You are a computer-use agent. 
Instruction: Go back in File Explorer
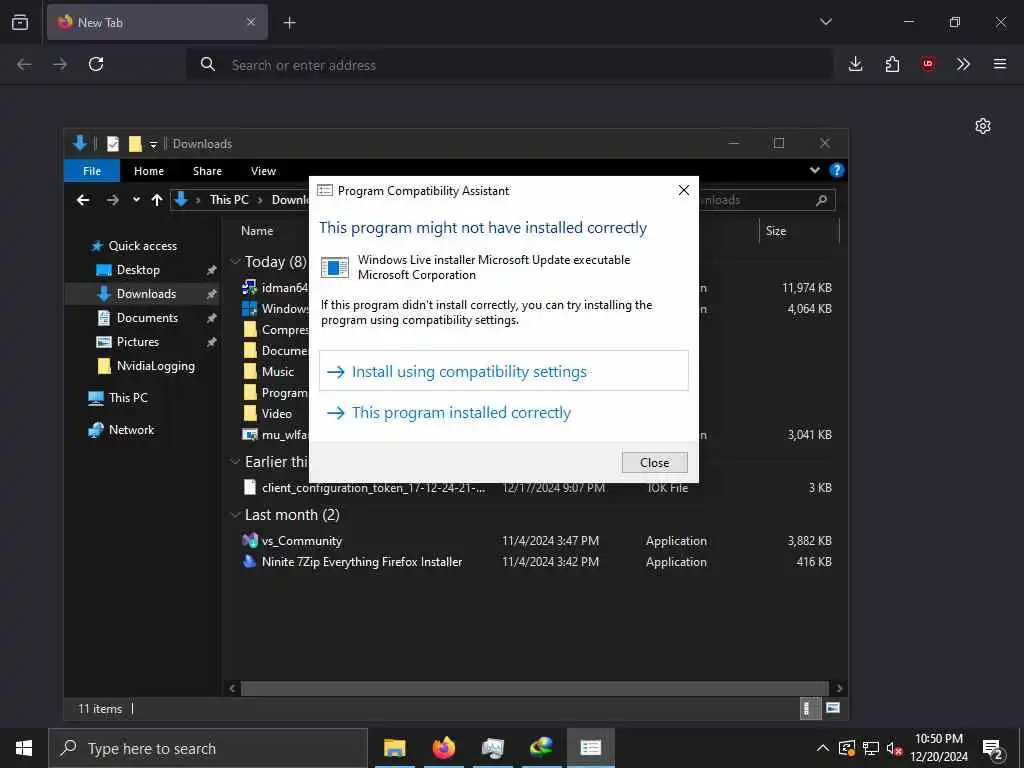83,200
